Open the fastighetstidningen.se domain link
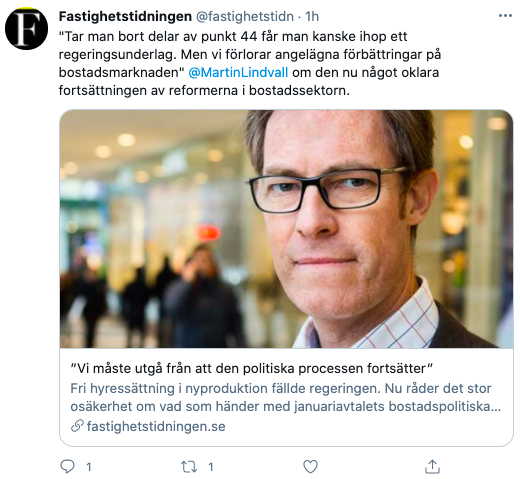The width and height of the screenshot is (520, 479). pos(156,426)
